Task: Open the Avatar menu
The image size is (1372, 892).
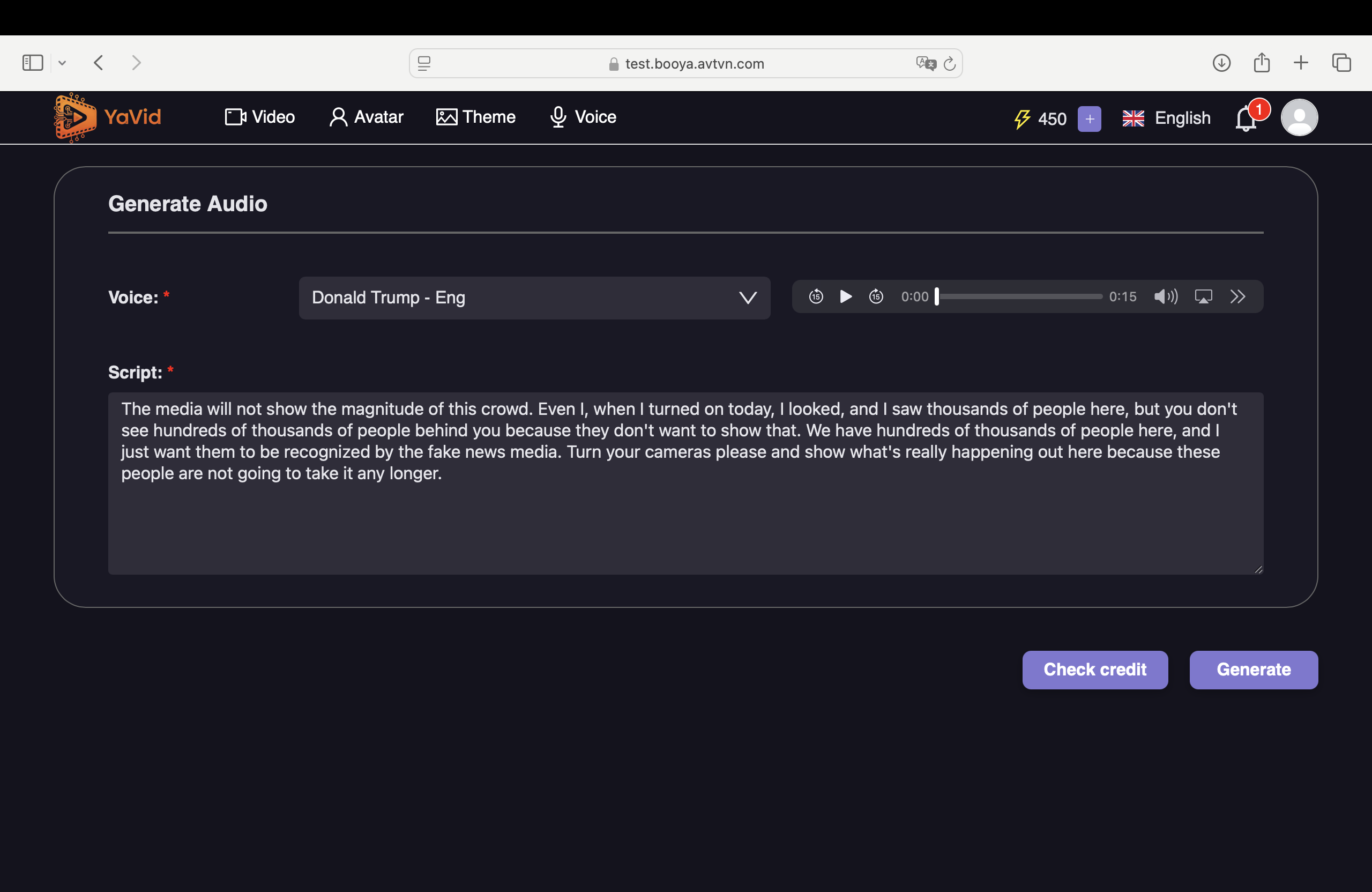Action: [x=366, y=117]
